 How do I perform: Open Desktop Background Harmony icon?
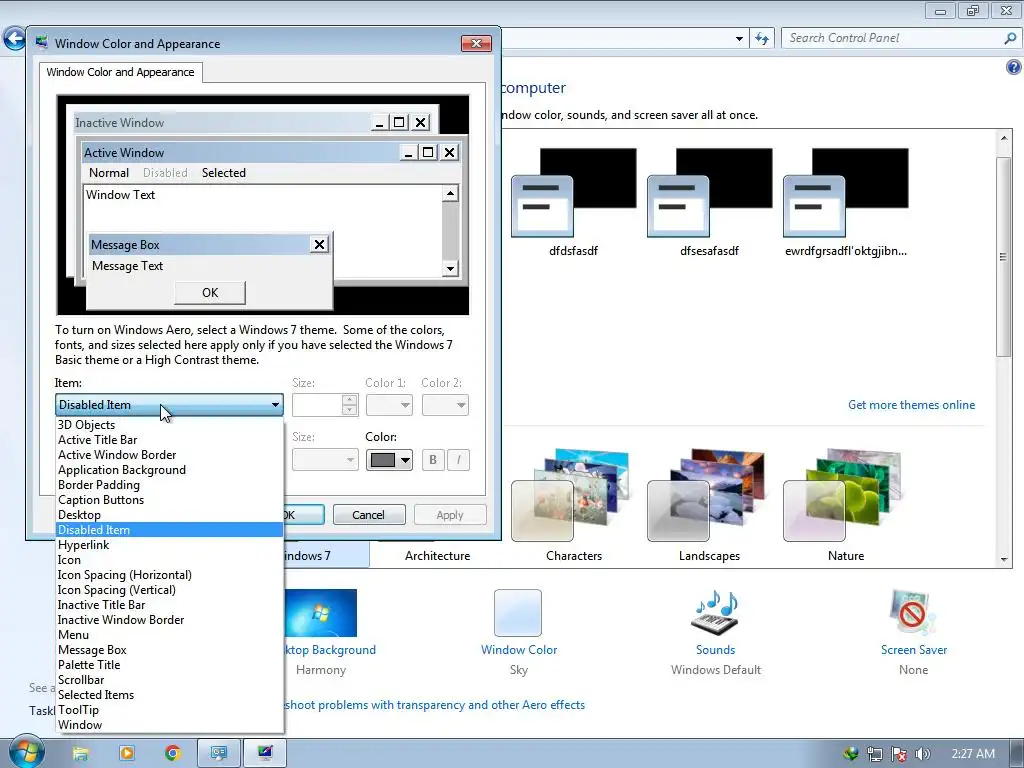(x=321, y=613)
